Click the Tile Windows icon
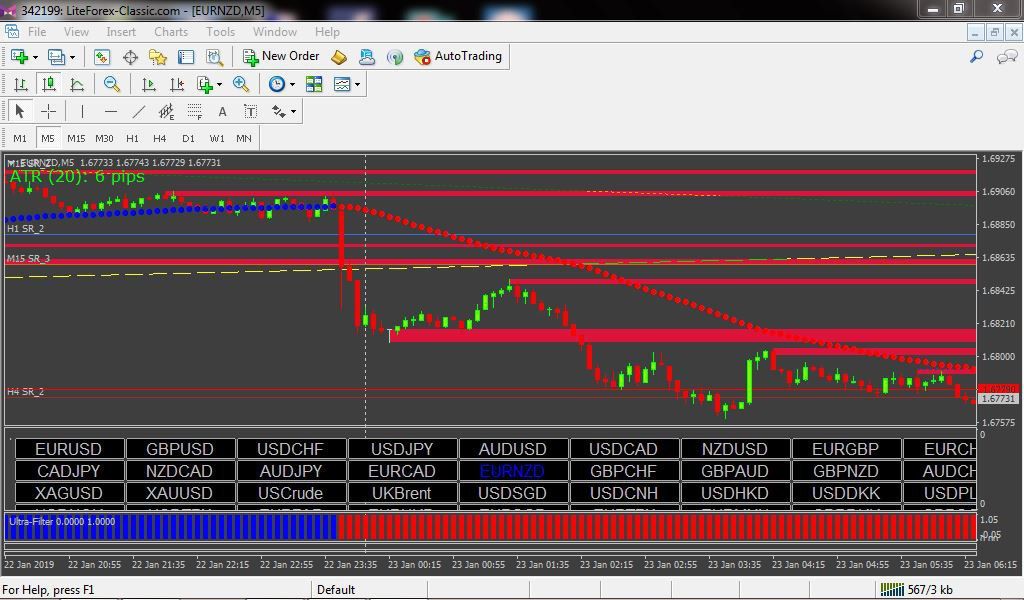This screenshot has width=1024, height=600. (x=314, y=84)
